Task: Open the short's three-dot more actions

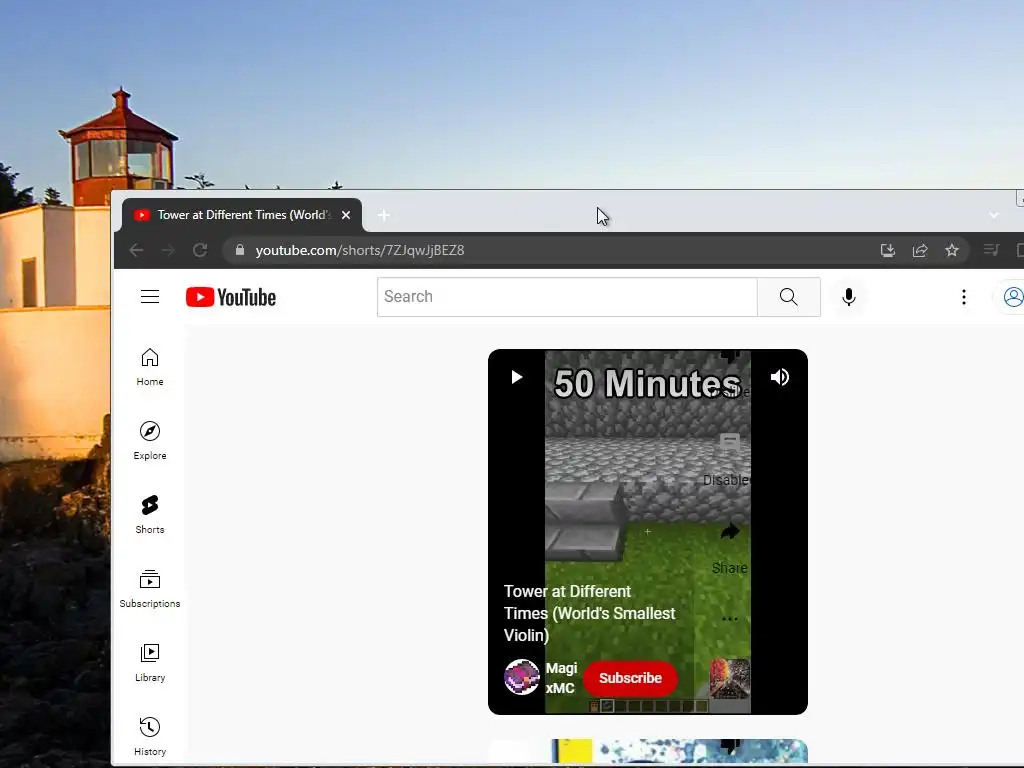Action: tap(729, 618)
